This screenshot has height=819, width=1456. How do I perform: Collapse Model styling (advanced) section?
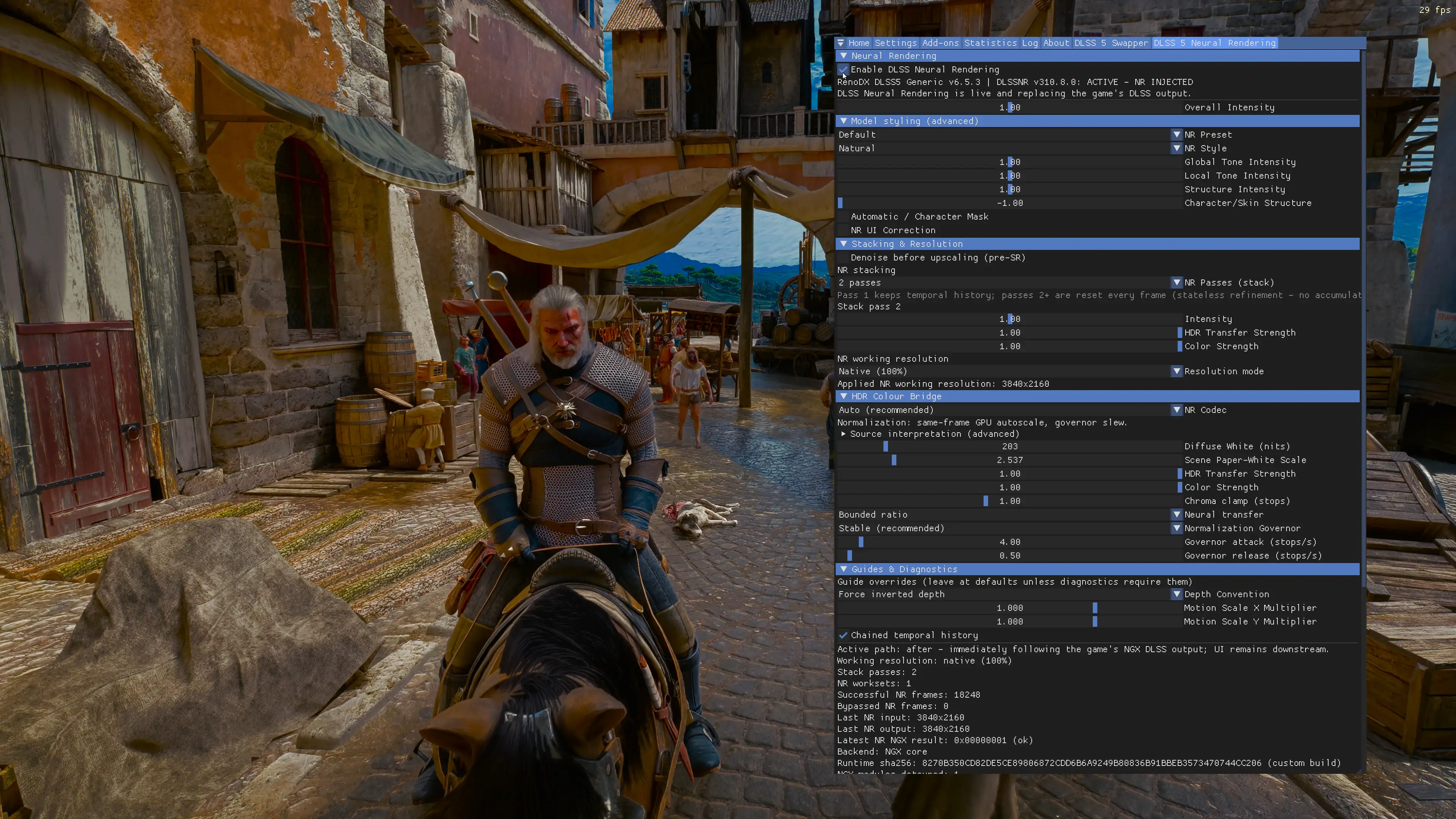pyautogui.click(x=1098, y=121)
